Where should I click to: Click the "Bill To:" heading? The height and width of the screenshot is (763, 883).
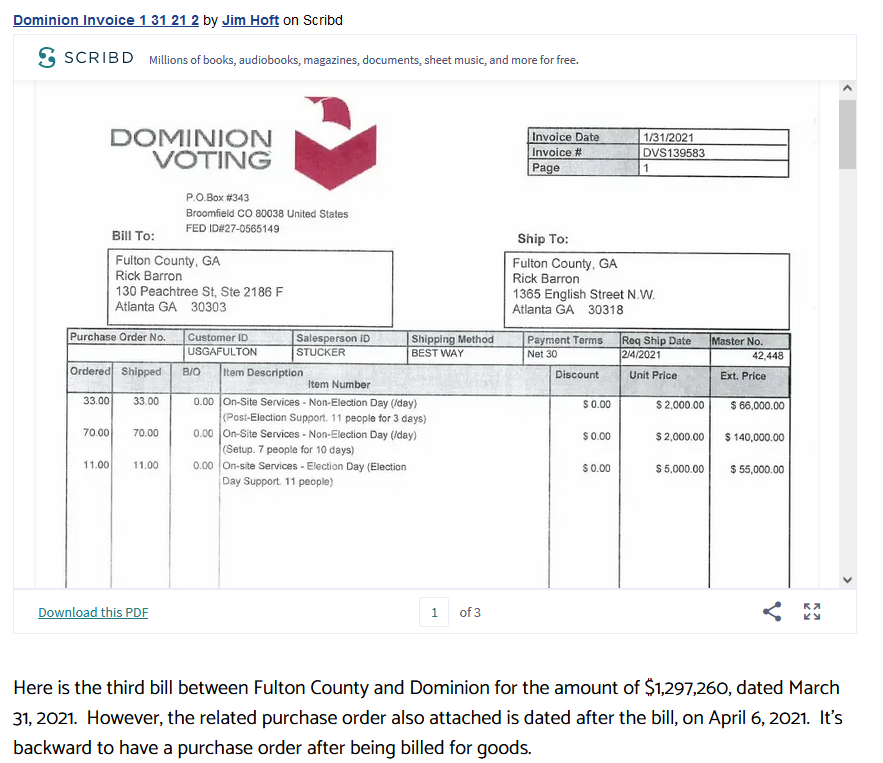[x=133, y=236]
